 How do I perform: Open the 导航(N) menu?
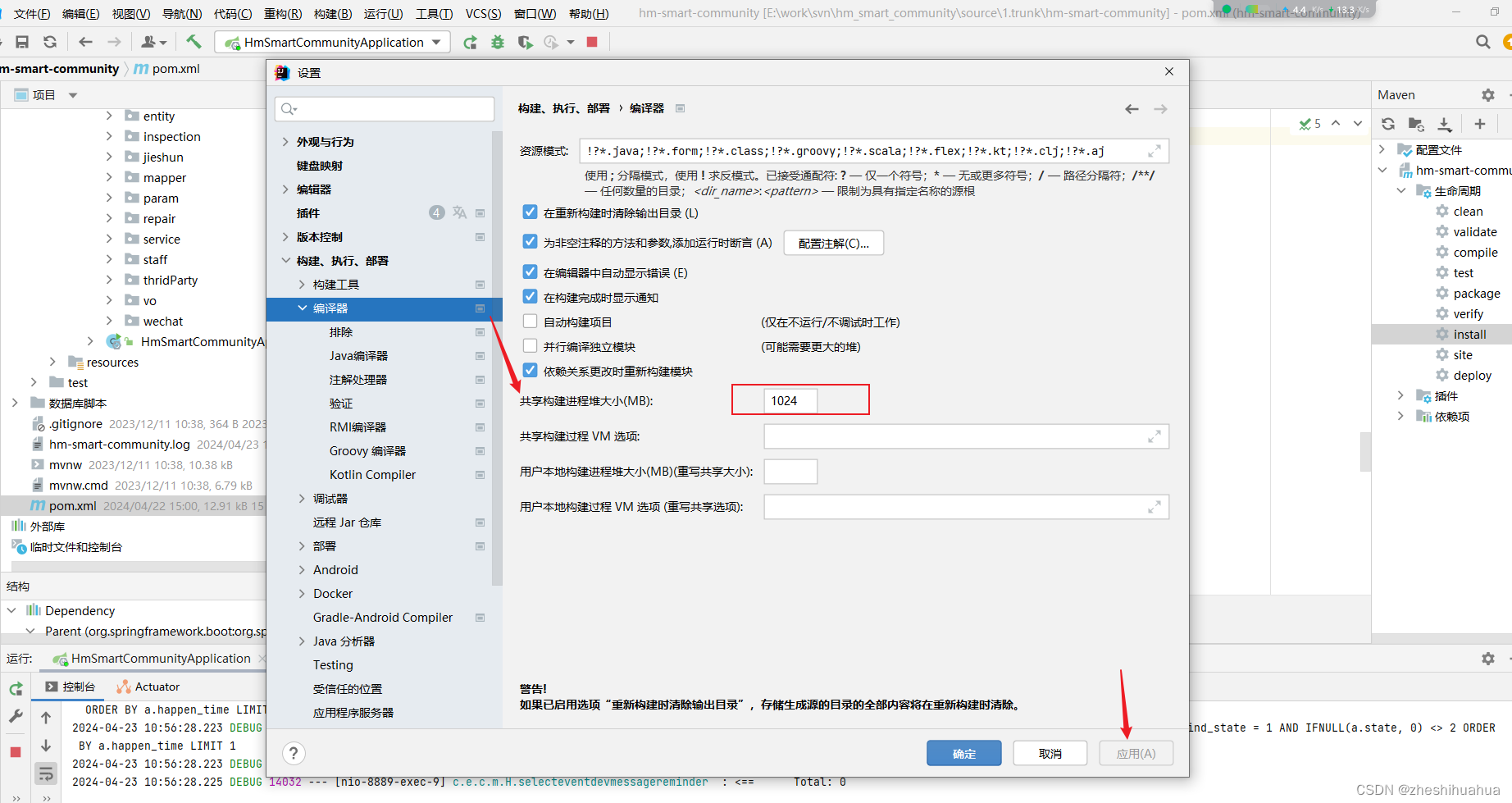[182, 13]
